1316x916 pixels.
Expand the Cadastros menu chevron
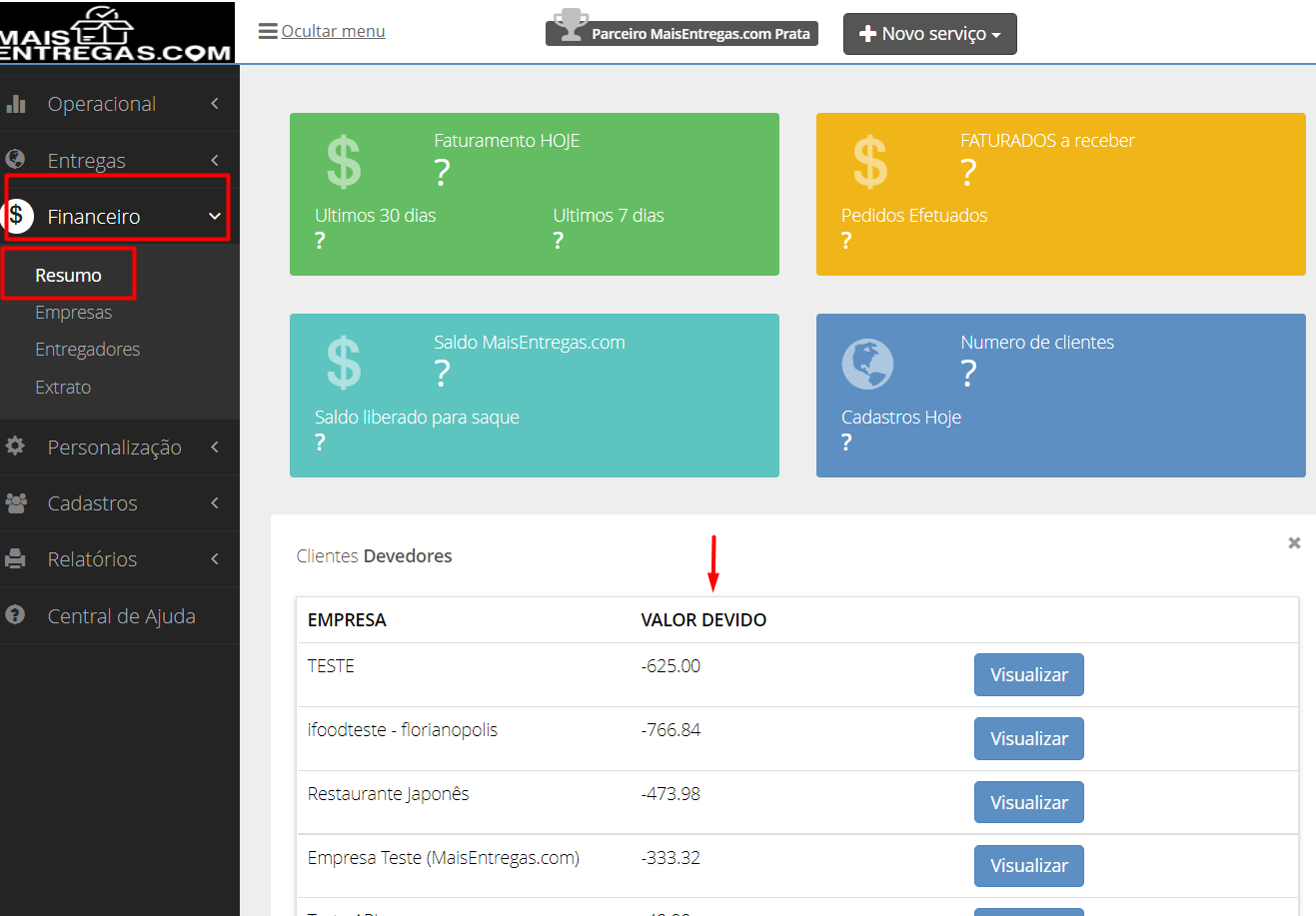point(215,503)
